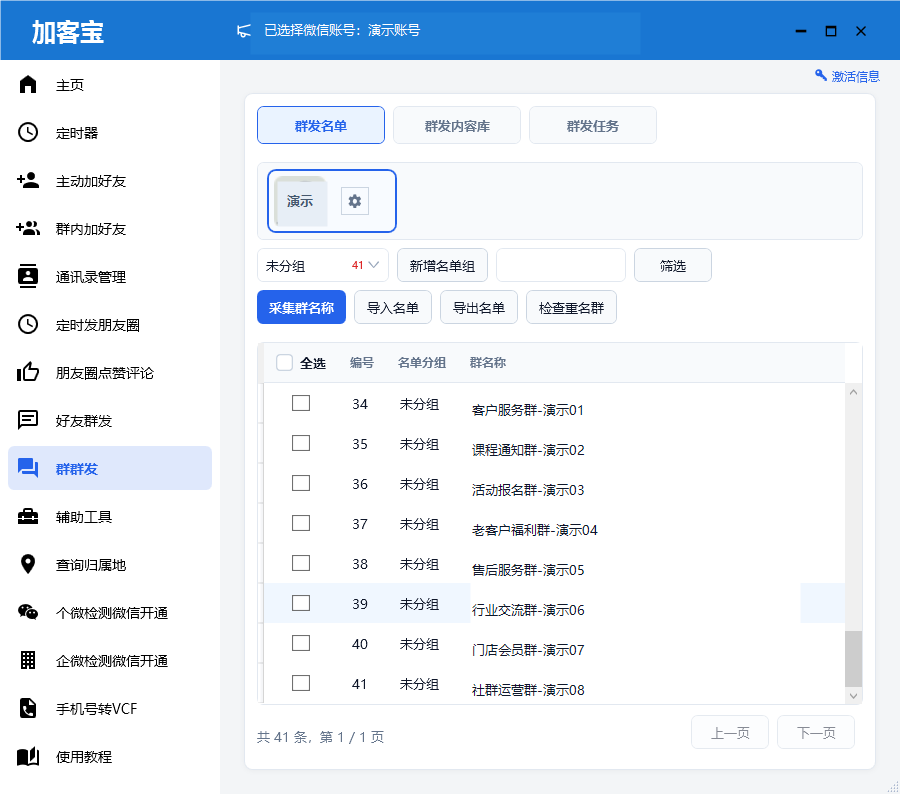Screen dimensions: 900x794
Task: Switch to the 群发任务 tab
Action: coord(593,125)
